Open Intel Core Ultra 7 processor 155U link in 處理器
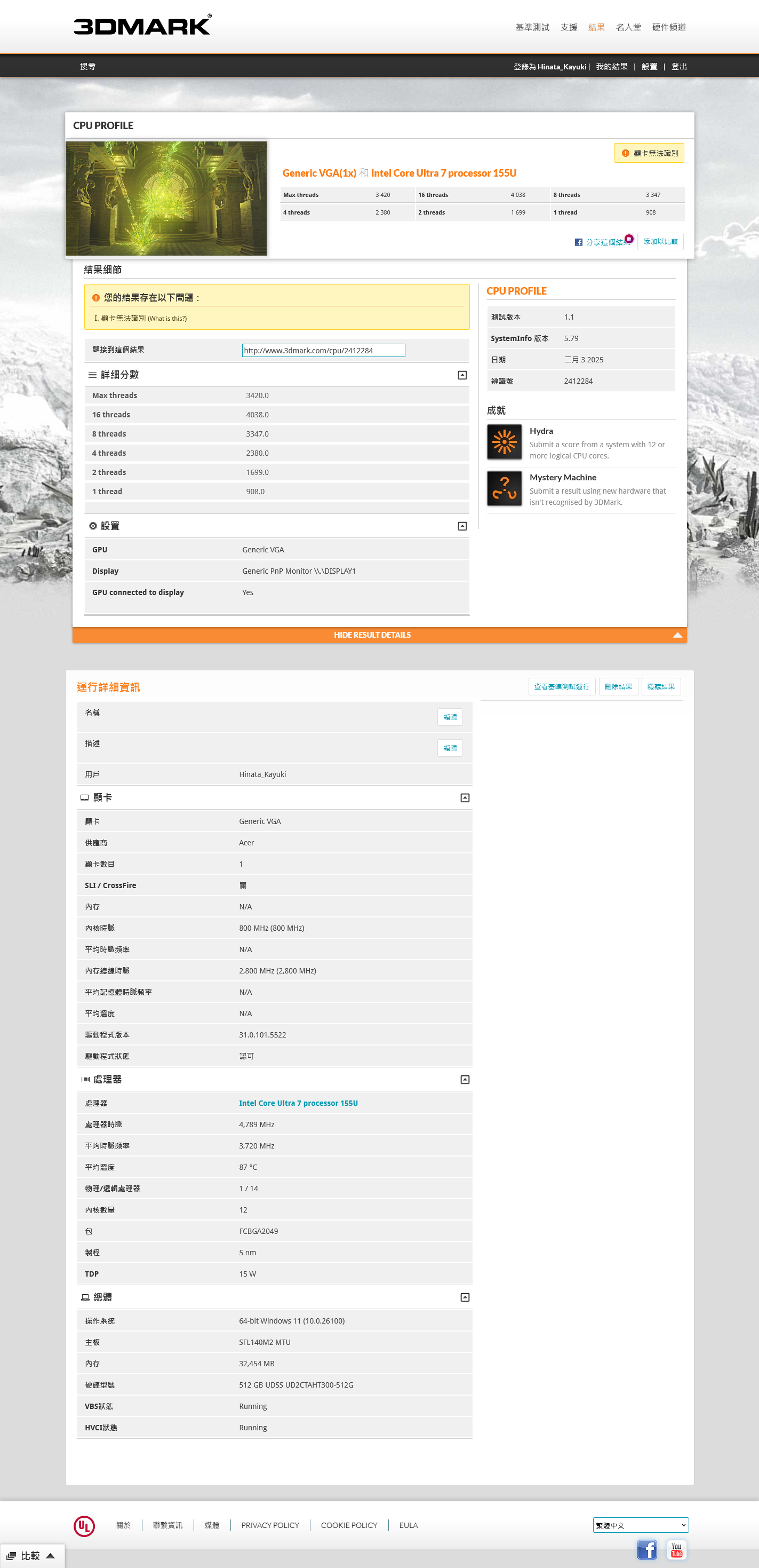Screen dimensions: 759x1568 point(298,1103)
